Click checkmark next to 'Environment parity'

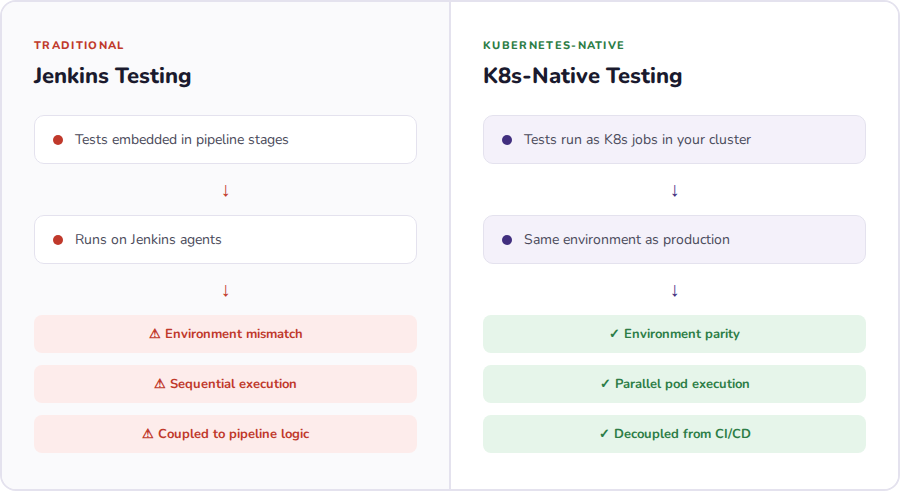click(x=614, y=334)
